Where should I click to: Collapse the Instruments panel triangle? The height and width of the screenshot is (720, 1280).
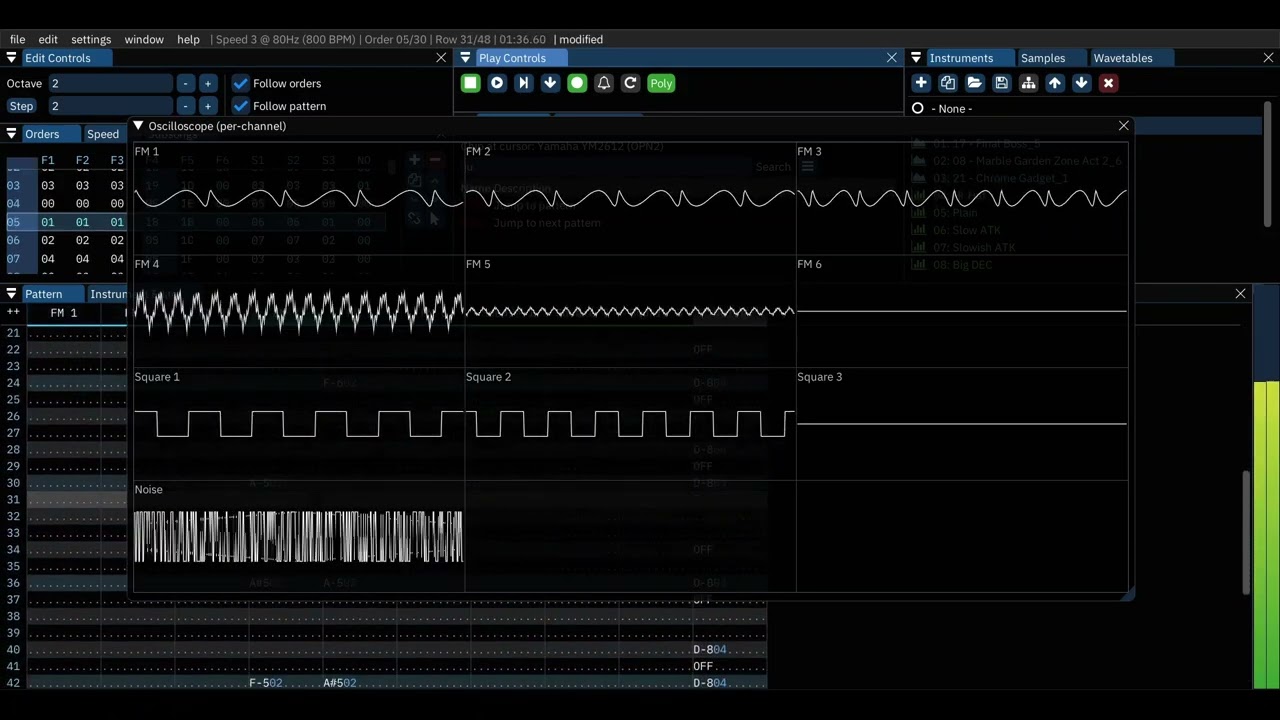pyautogui.click(x=915, y=58)
